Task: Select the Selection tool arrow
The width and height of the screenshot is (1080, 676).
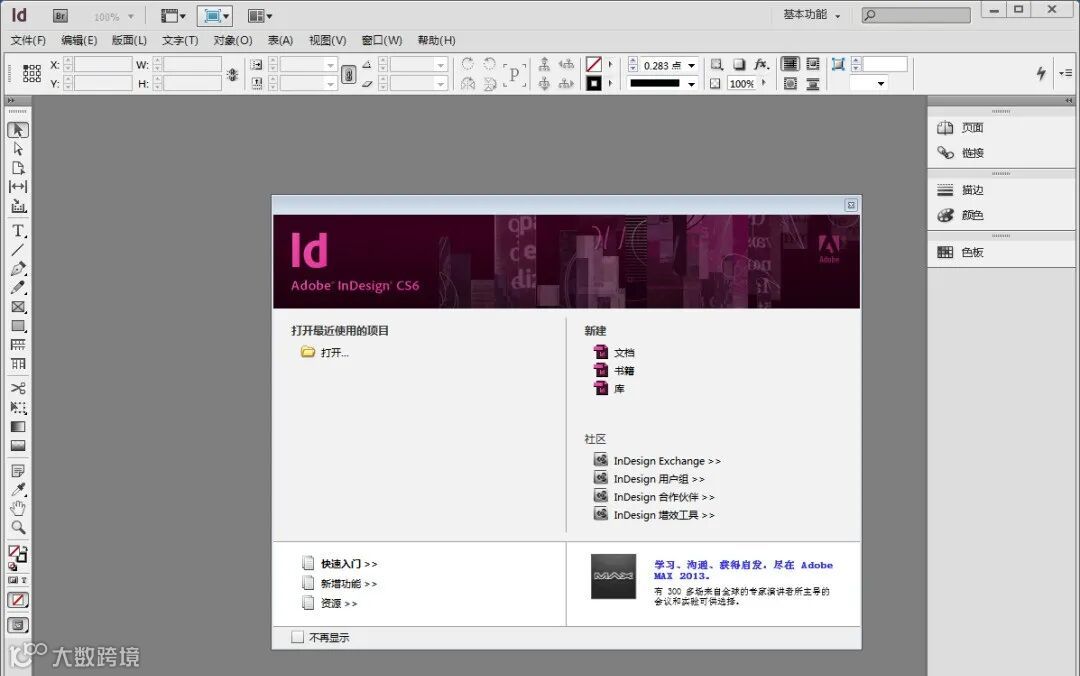Action: (x=18, y=130)
